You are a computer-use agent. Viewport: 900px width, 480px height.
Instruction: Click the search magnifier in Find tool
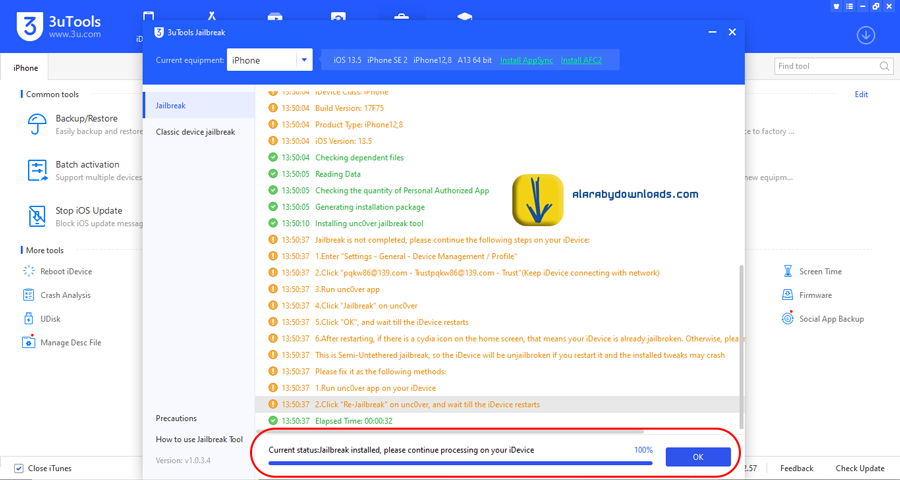(884, 66)
